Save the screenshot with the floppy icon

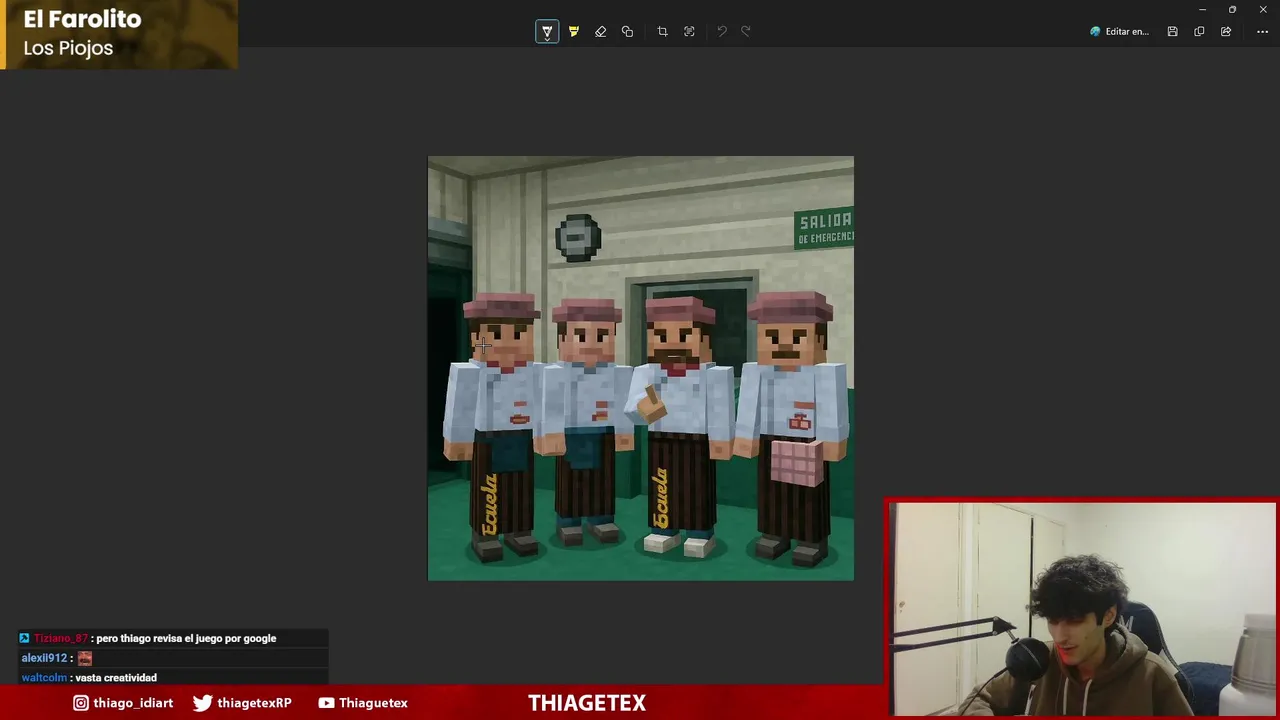click(1172, 32)
